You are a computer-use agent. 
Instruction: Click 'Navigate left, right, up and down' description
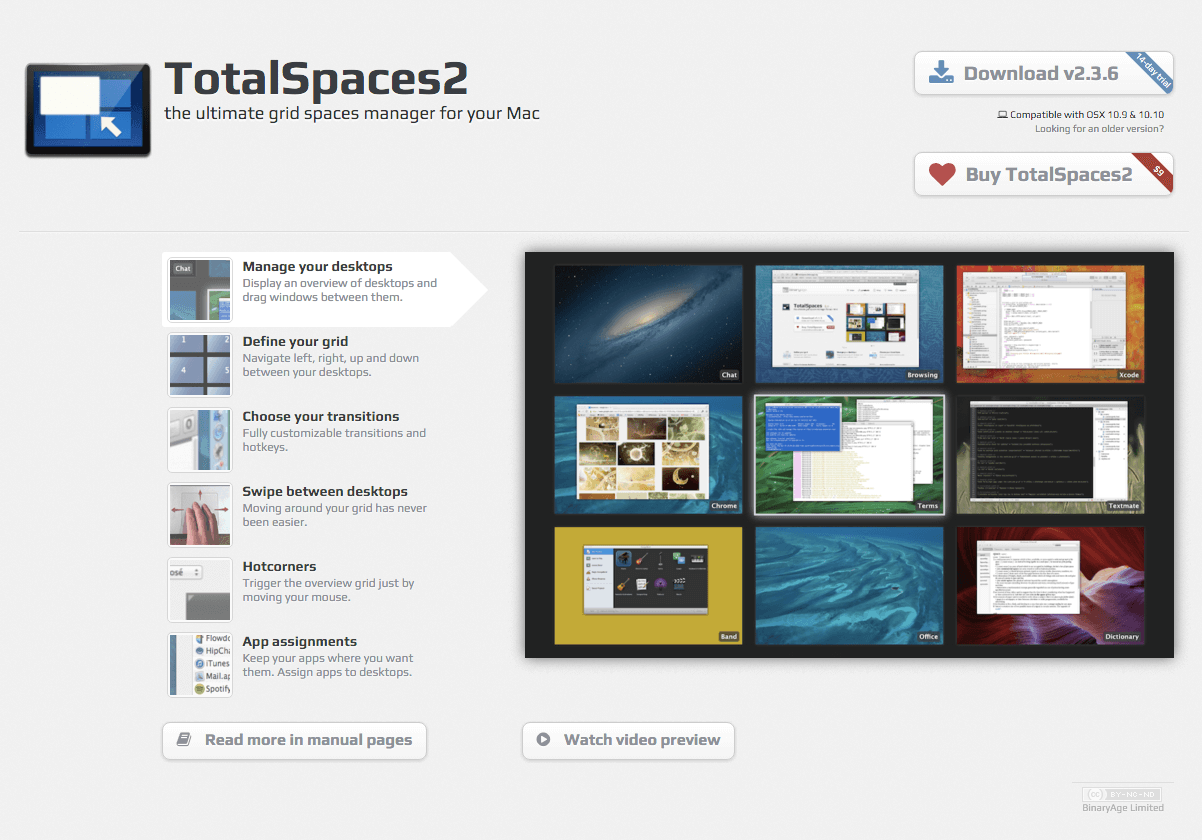[x=331, y=365]
